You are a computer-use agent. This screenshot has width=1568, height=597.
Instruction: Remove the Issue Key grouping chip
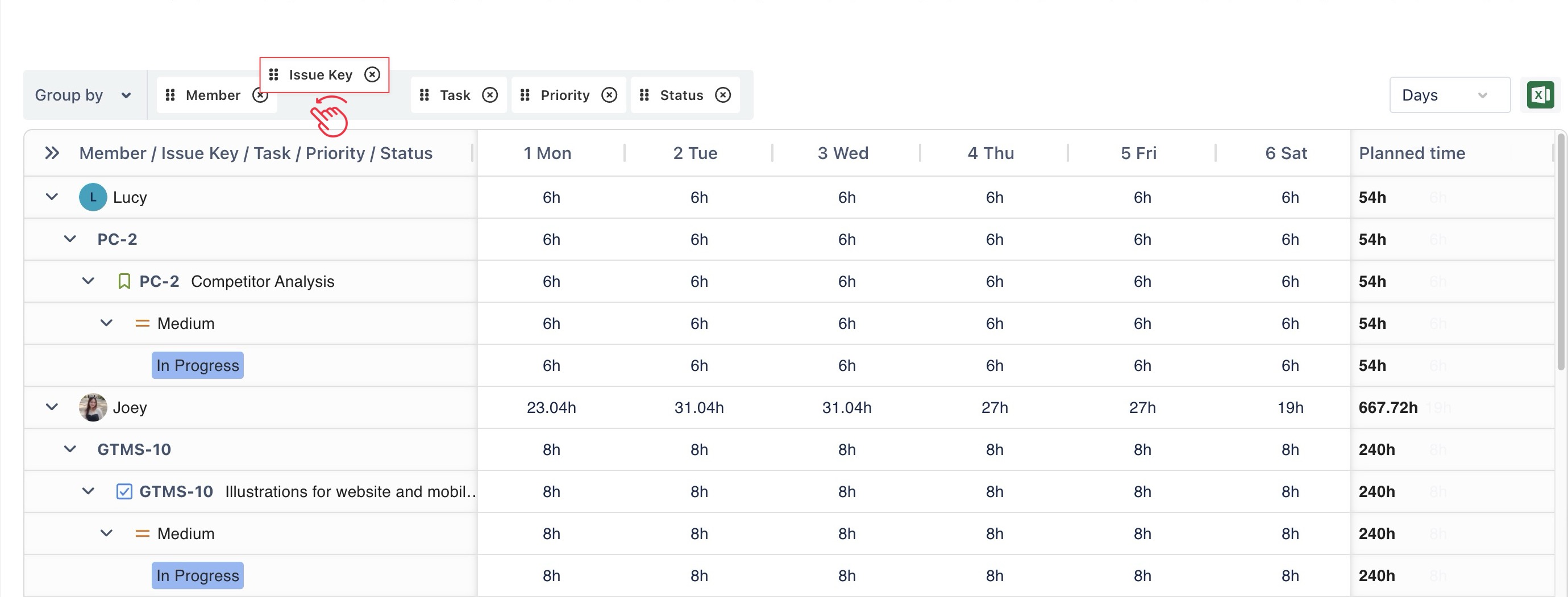[372, 74]
